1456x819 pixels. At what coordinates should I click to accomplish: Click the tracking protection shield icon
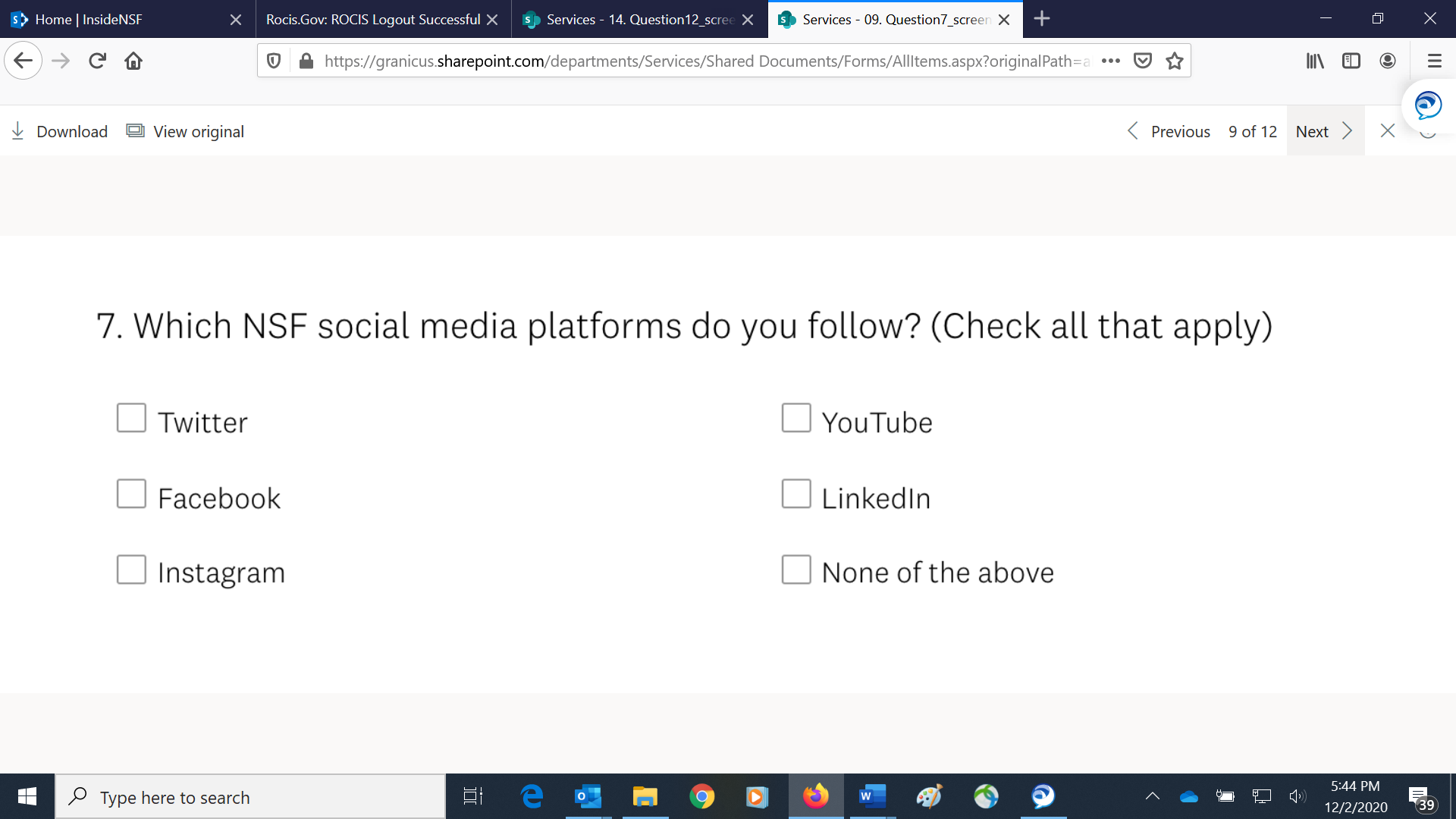click(275, 61)
